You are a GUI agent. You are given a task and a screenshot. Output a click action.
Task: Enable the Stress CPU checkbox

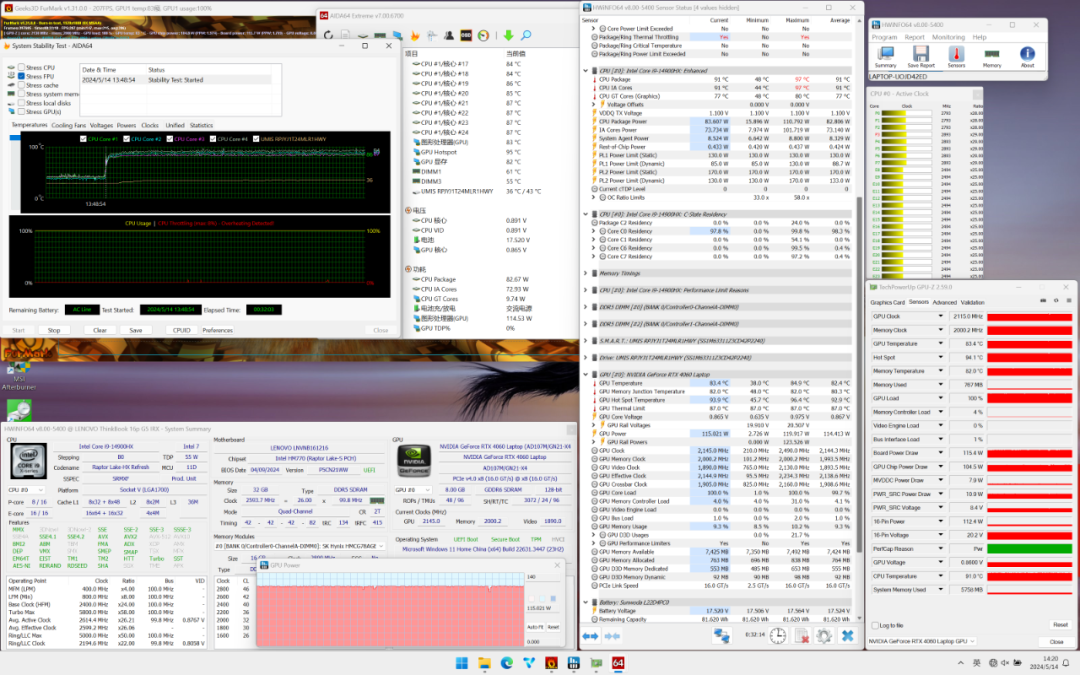click(21, 68)
